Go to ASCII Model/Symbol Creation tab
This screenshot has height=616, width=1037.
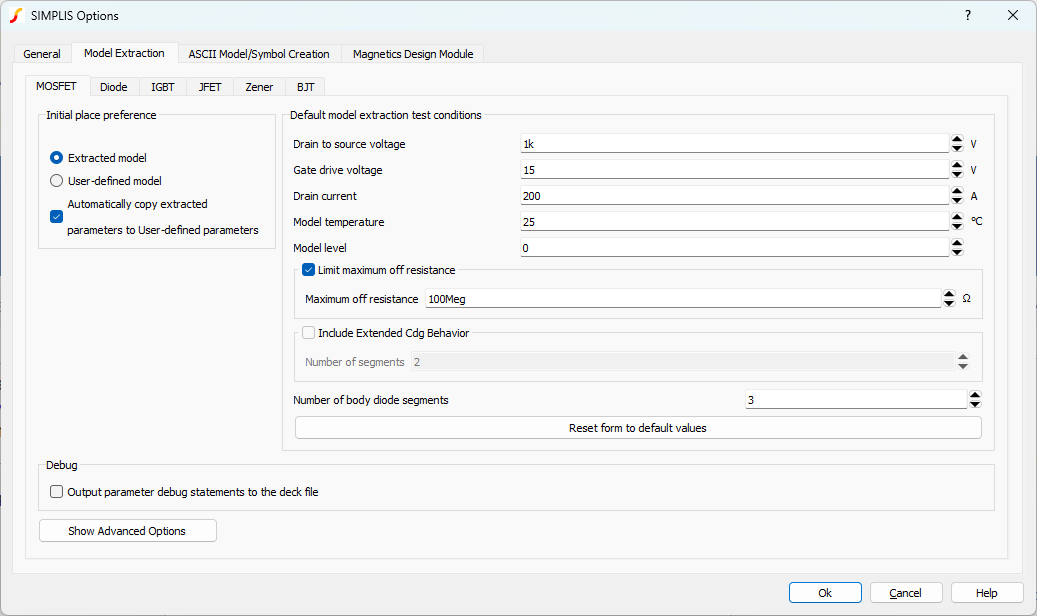click(258, 53)
